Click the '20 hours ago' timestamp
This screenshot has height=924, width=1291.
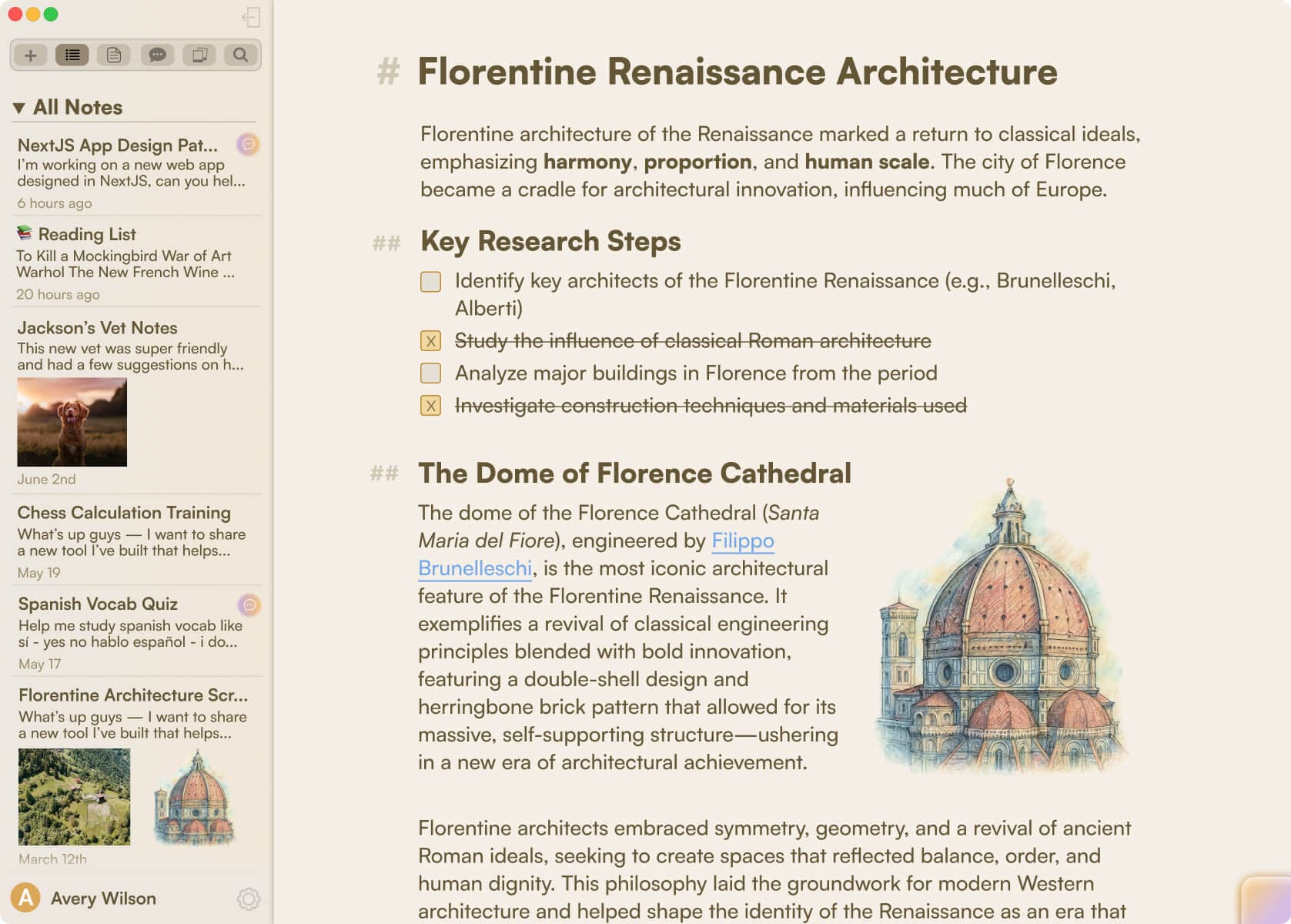pyautogui.click(x=58, y=294)
